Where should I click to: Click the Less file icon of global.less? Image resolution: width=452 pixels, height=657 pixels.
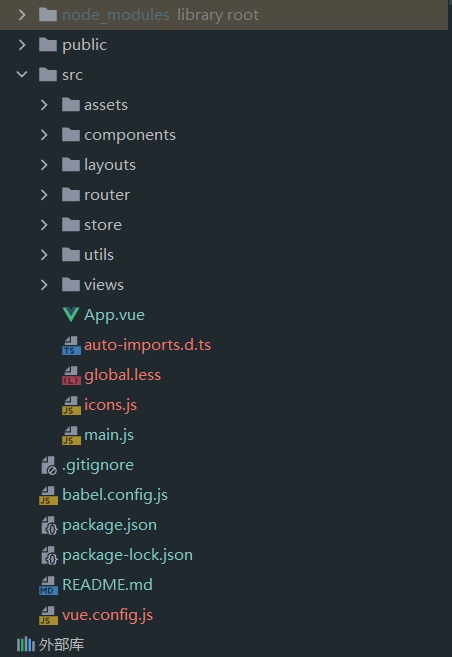(71, 375)
